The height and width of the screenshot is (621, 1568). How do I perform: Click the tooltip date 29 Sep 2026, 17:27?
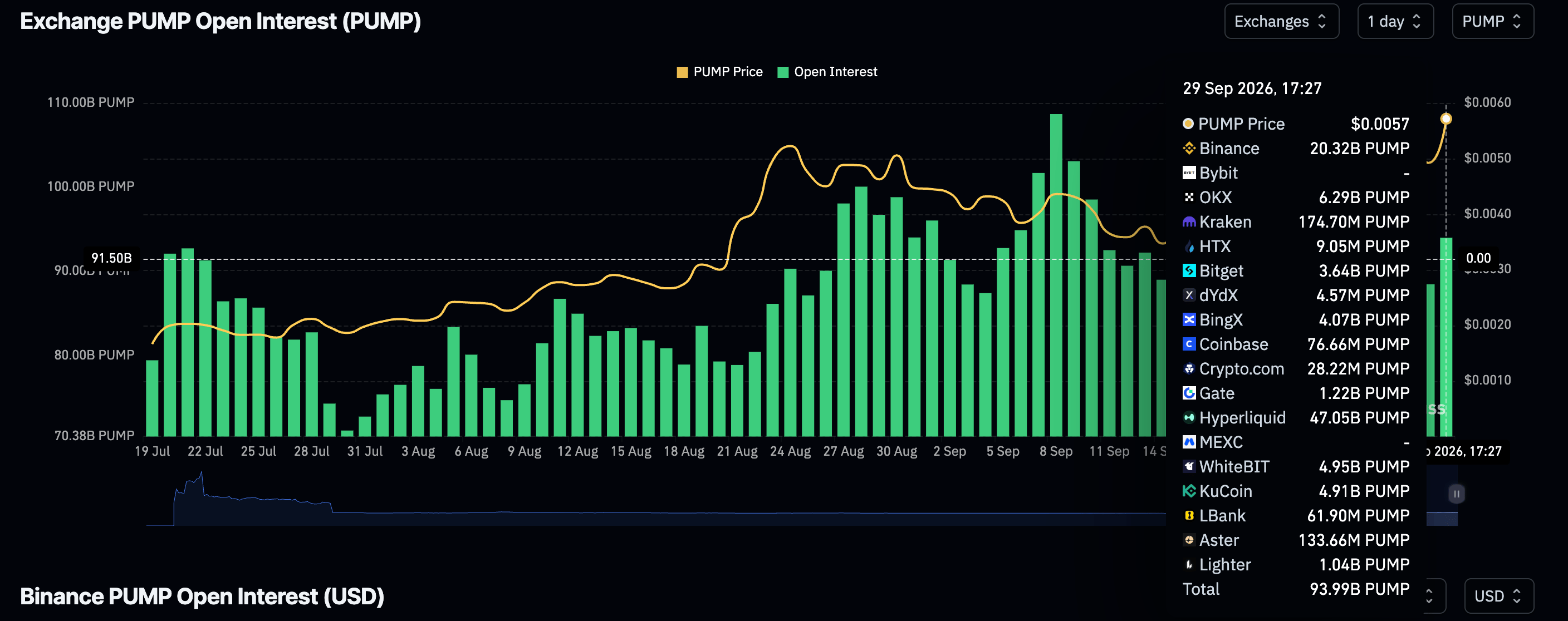[x=1252, y=89]
